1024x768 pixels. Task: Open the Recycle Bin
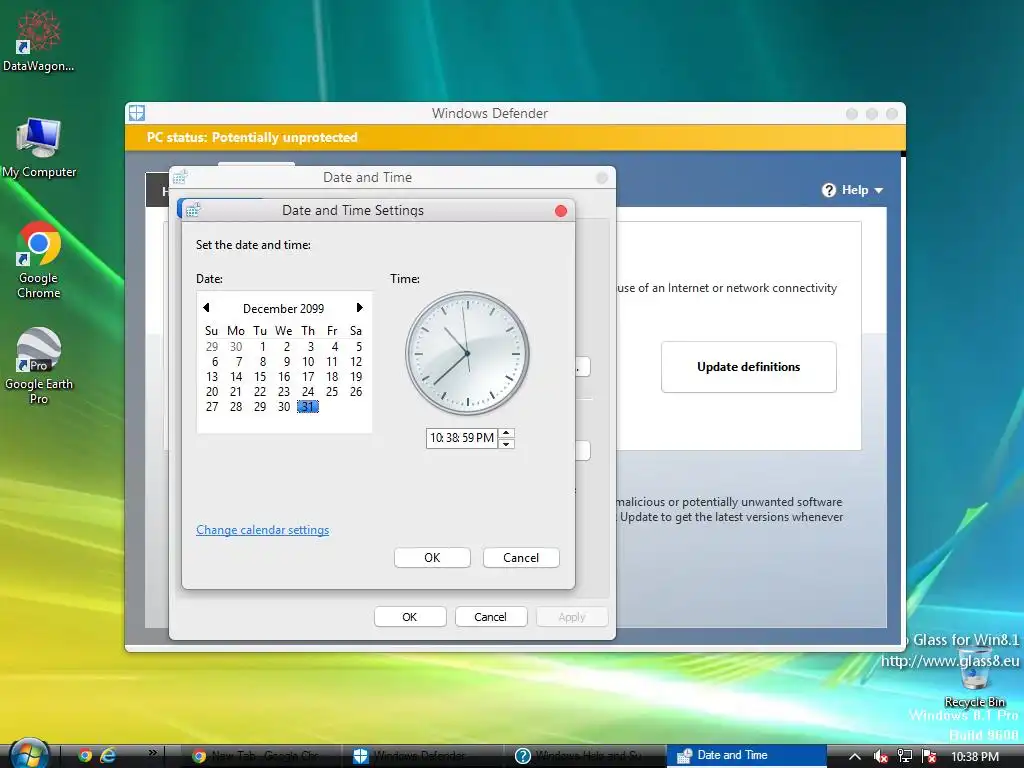pyautogui.click(x=974, y=679)
